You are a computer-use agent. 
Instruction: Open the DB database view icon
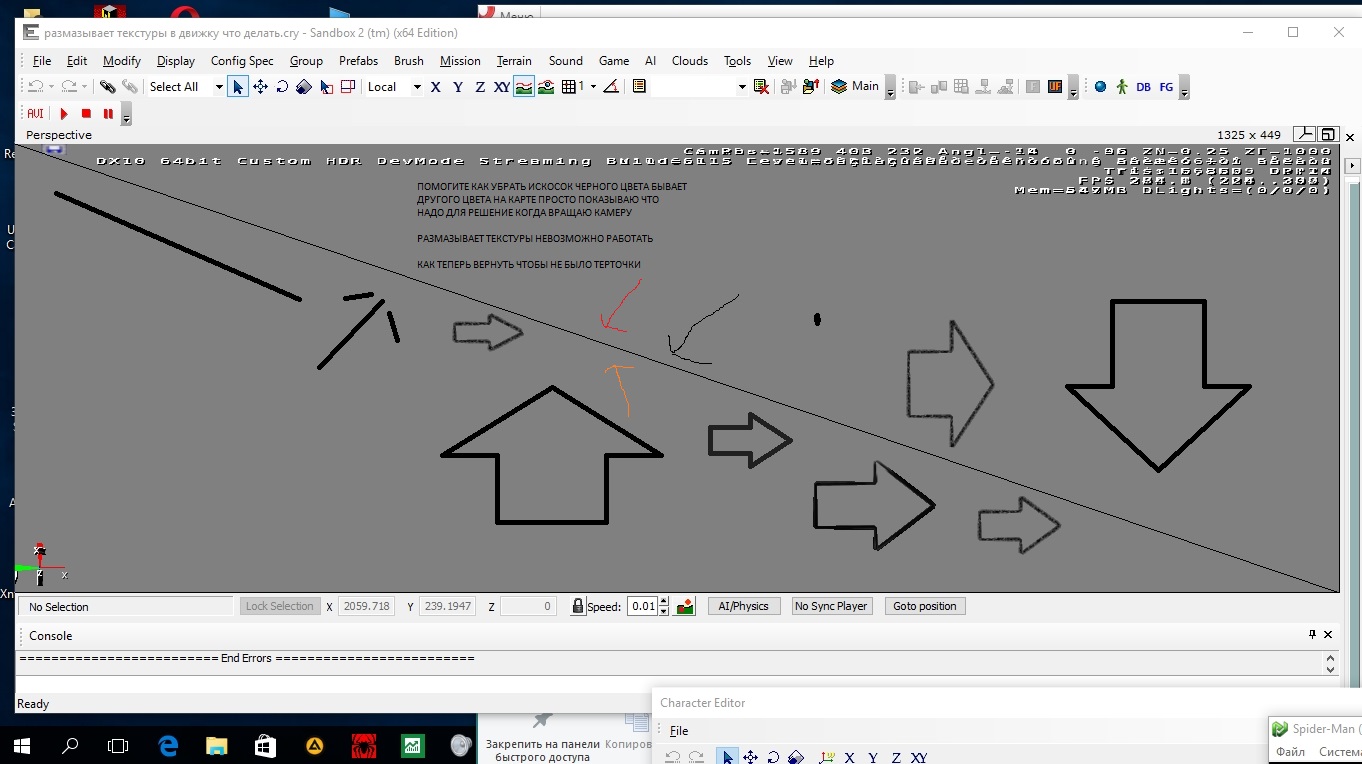coord(1143,87)
